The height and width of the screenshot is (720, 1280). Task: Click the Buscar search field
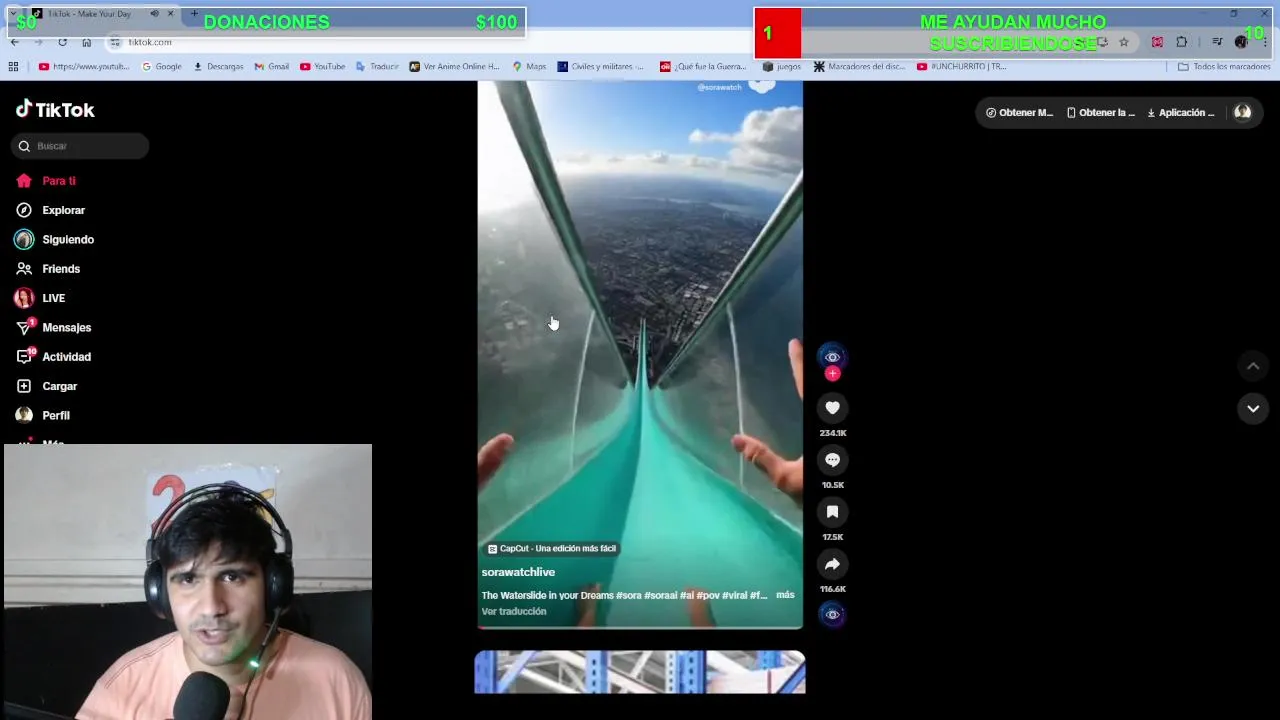pyautogui.click(x=80, y=146)
